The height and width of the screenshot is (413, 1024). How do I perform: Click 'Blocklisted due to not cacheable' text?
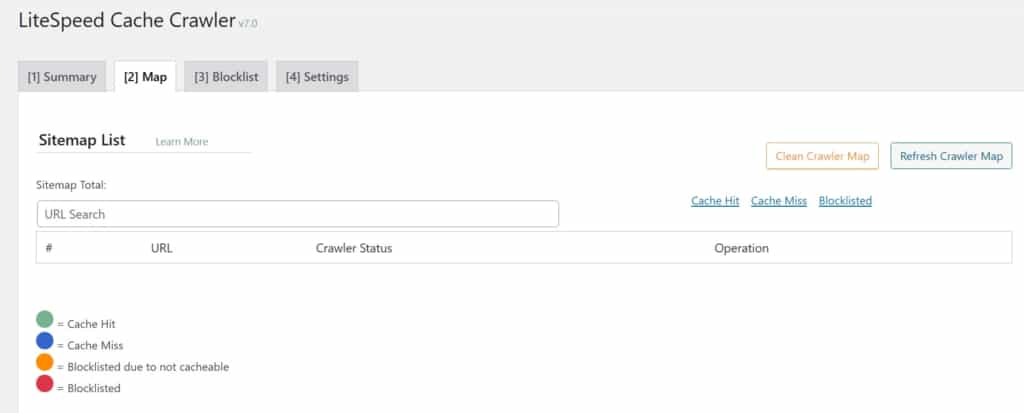point(148,367)
